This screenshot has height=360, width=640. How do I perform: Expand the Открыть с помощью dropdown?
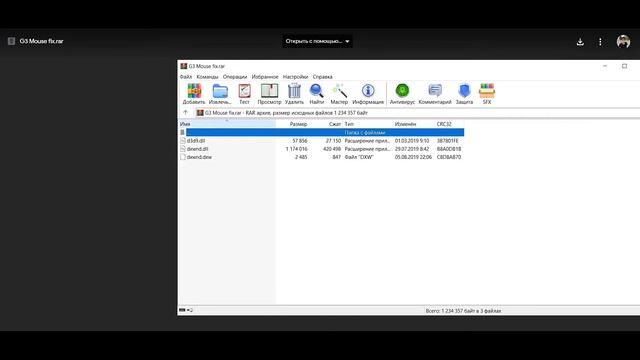coord(317,41)
